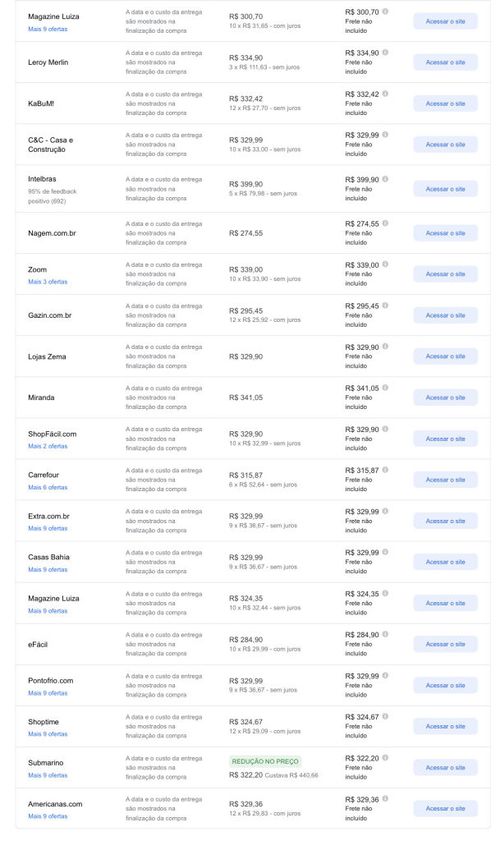Click info icon beside KaBuM! R$ 332,42 total

click(x=385, y=94)
